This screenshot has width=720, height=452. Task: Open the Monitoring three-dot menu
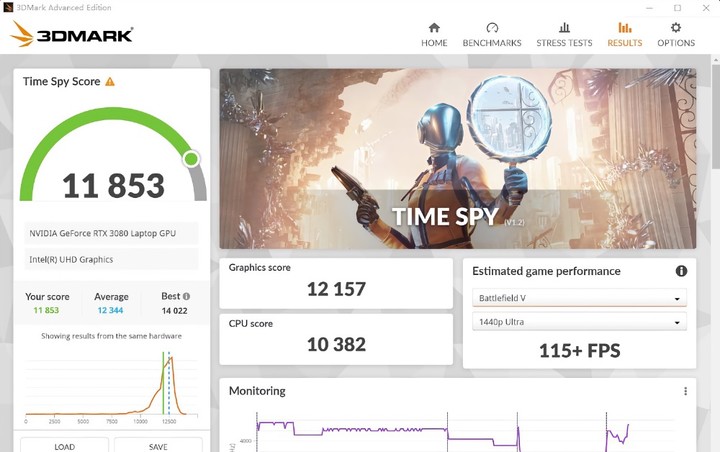pyautogui.click(x=685, y=391)
